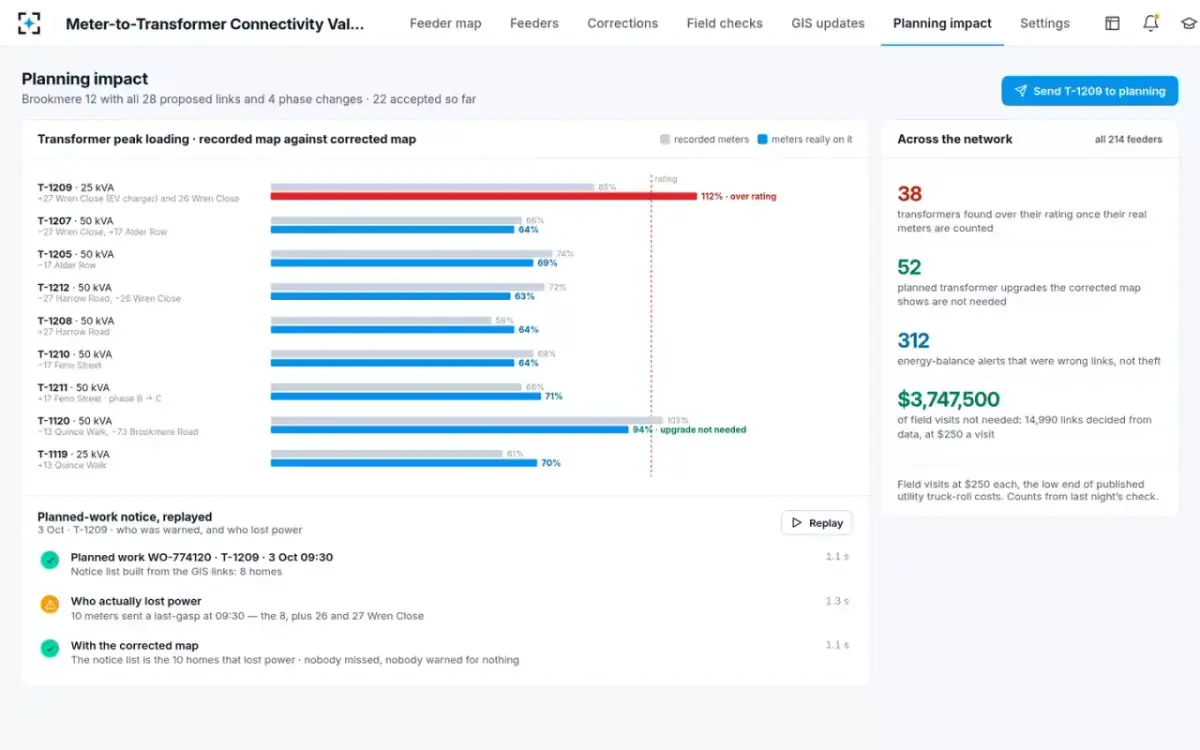Click the gray recorded meters legend swatch
Image resolution: width=1200 pixels, height=750 pixels.
tap(664, 140)
